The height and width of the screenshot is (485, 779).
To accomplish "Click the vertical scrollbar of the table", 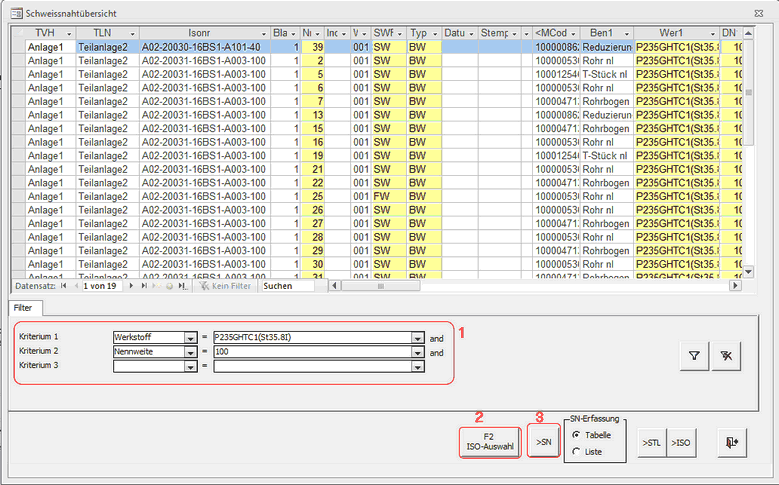I will click(747, 150).
